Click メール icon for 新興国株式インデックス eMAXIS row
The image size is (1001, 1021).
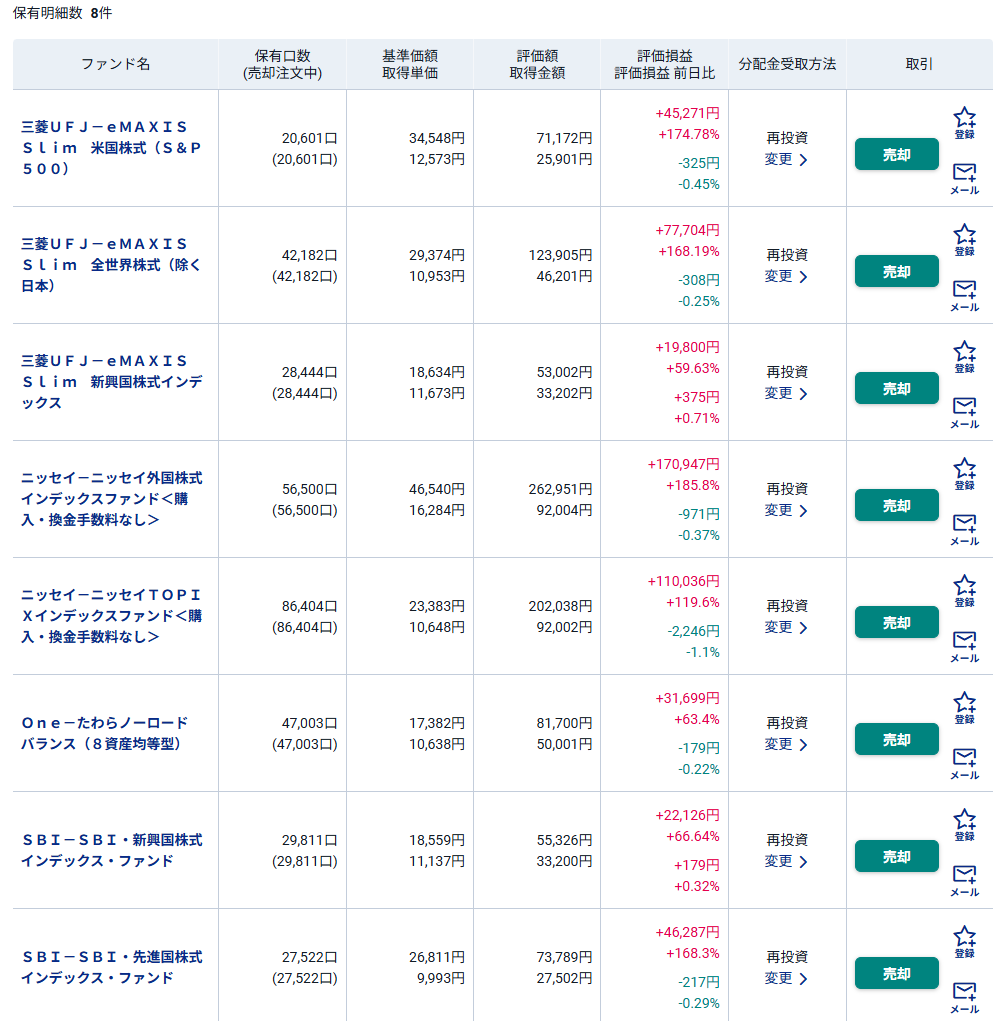coord(965,412)
